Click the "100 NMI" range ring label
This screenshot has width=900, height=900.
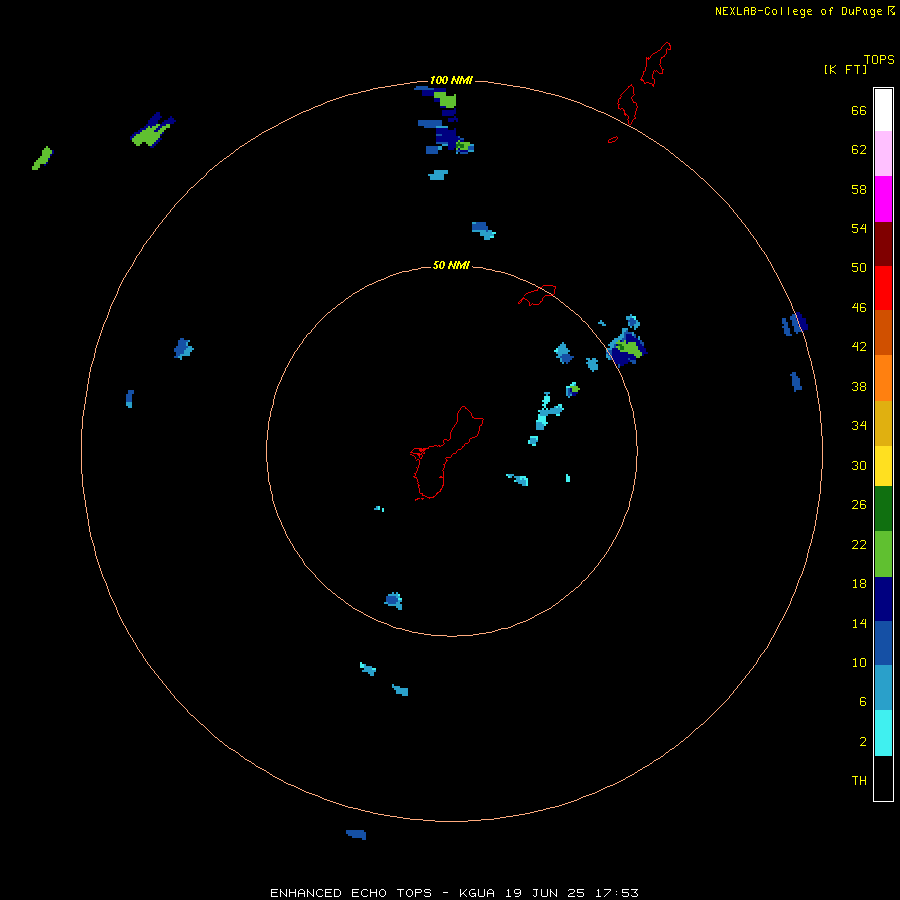click(x=451, y=80)
